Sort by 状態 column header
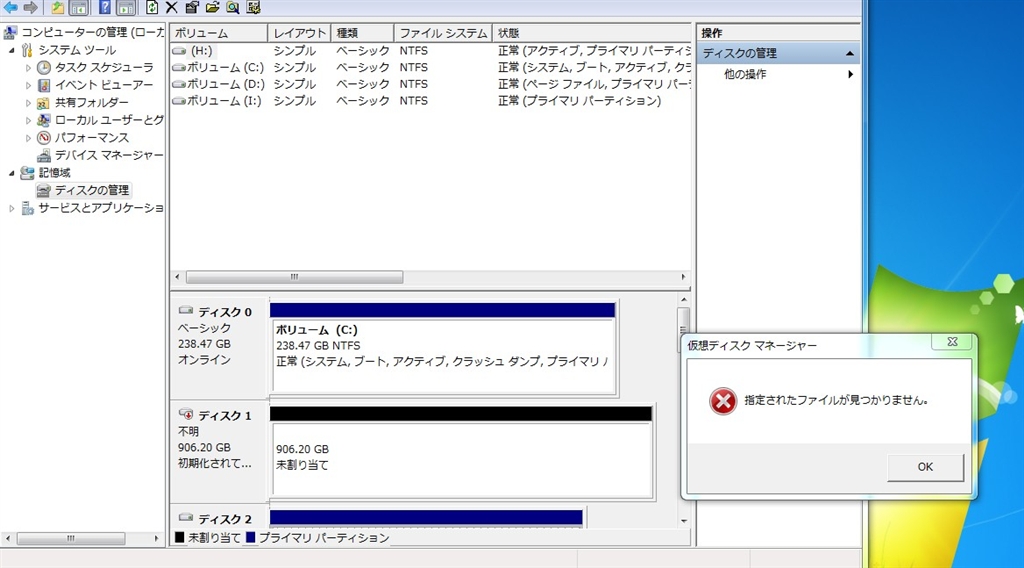 592,33
